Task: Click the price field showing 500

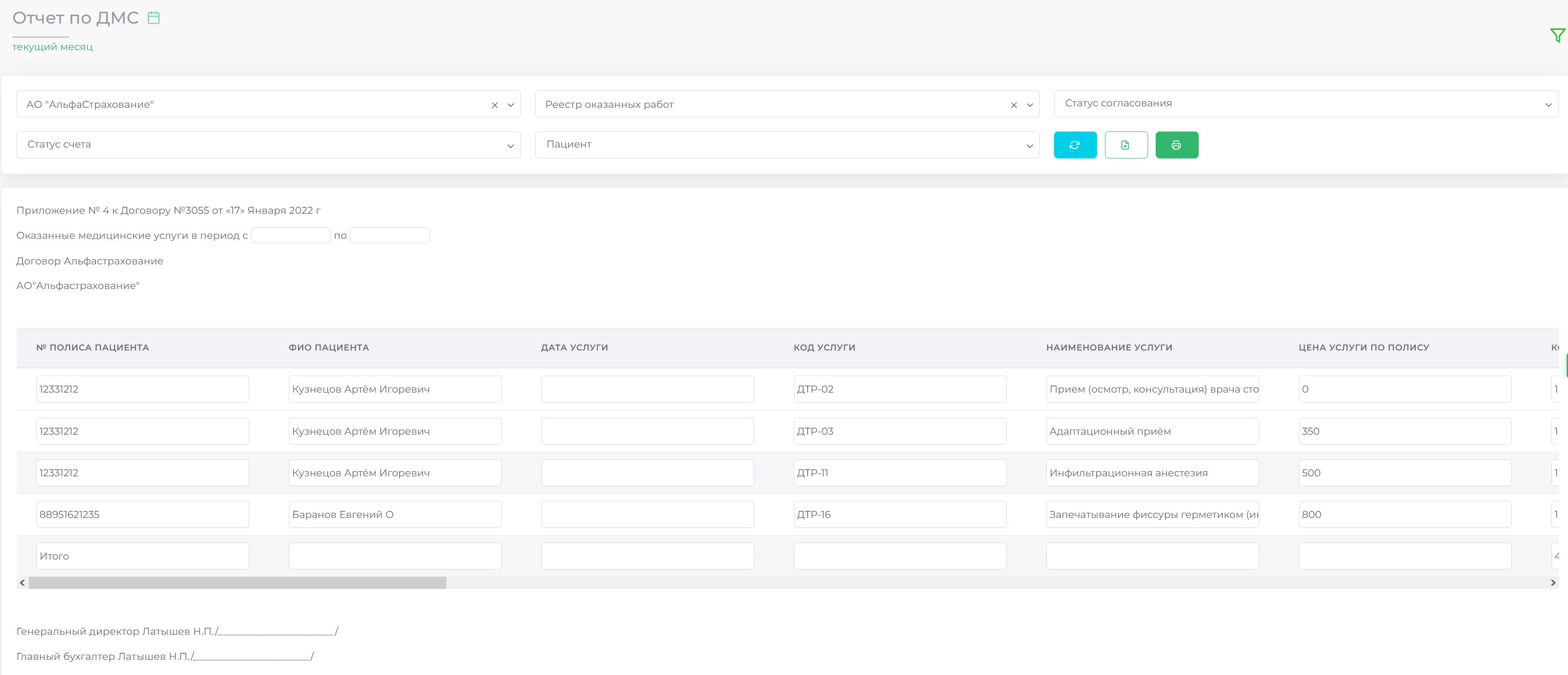Action: click(x=1405, y=473)
